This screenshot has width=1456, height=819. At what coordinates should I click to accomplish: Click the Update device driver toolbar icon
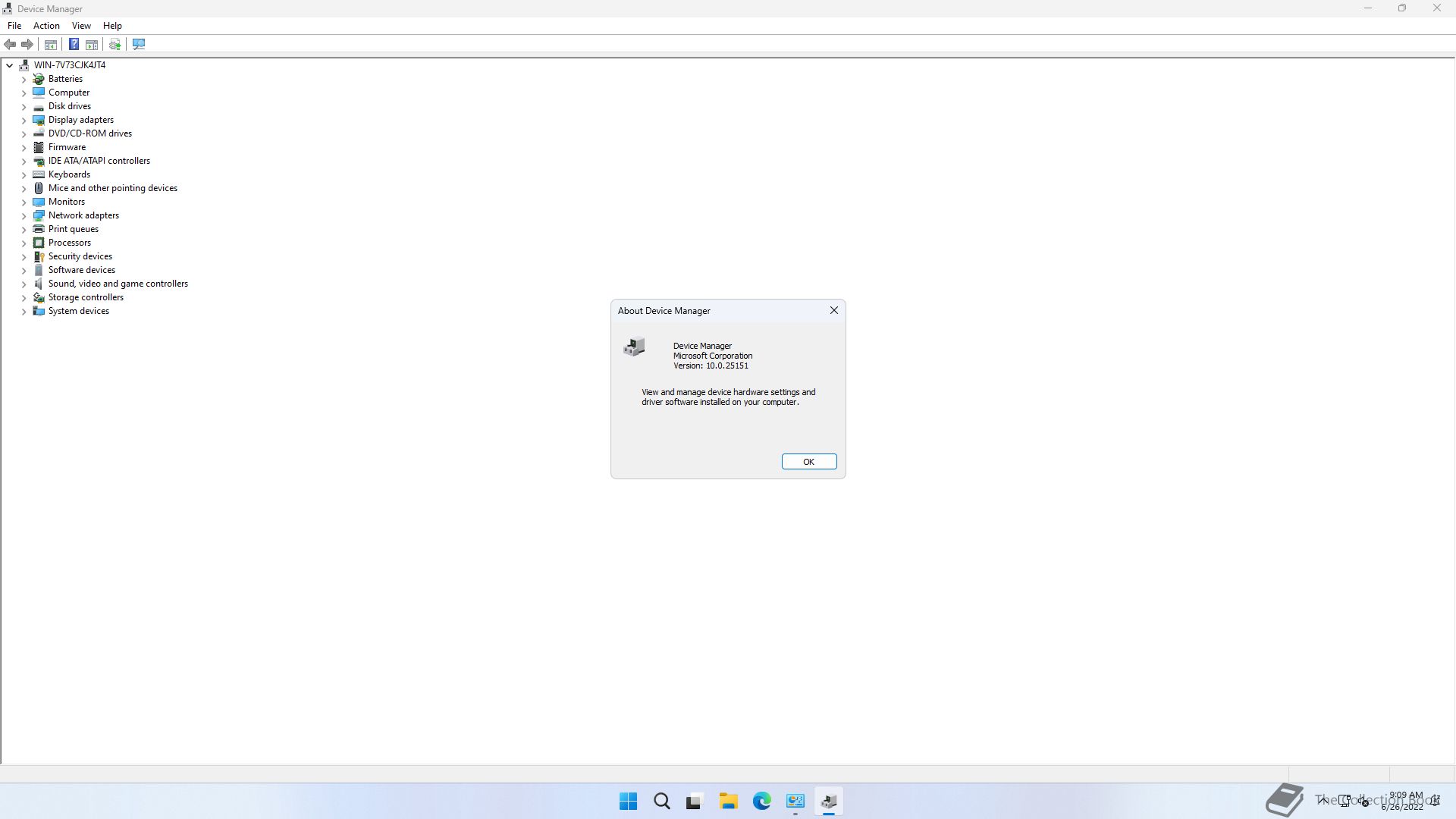(115, 45)
